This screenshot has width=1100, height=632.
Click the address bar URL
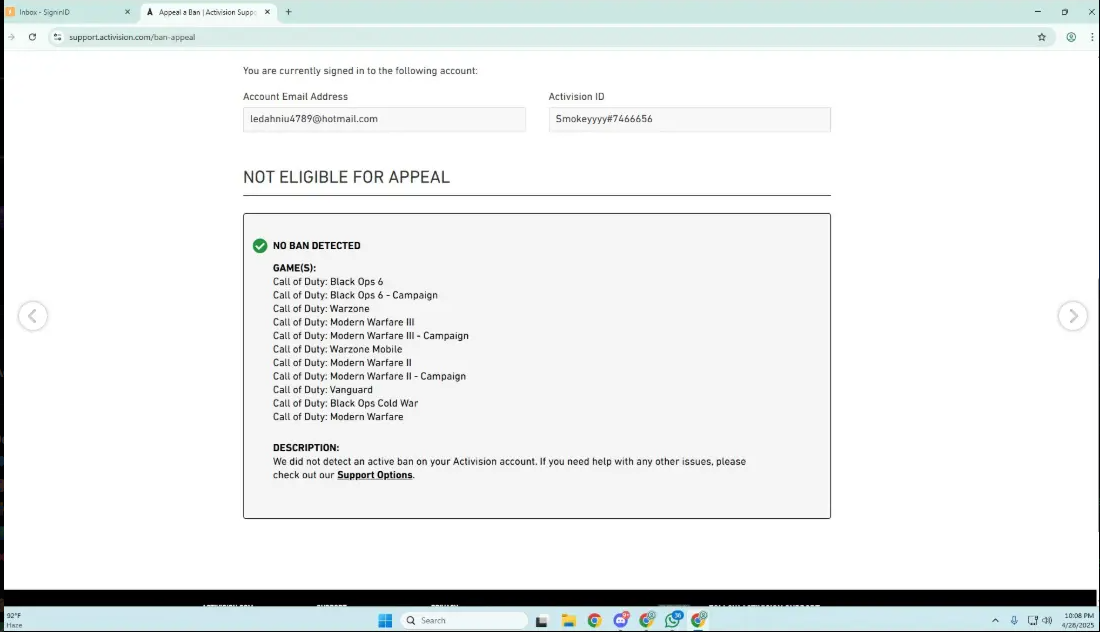click(x=132, y=37)
